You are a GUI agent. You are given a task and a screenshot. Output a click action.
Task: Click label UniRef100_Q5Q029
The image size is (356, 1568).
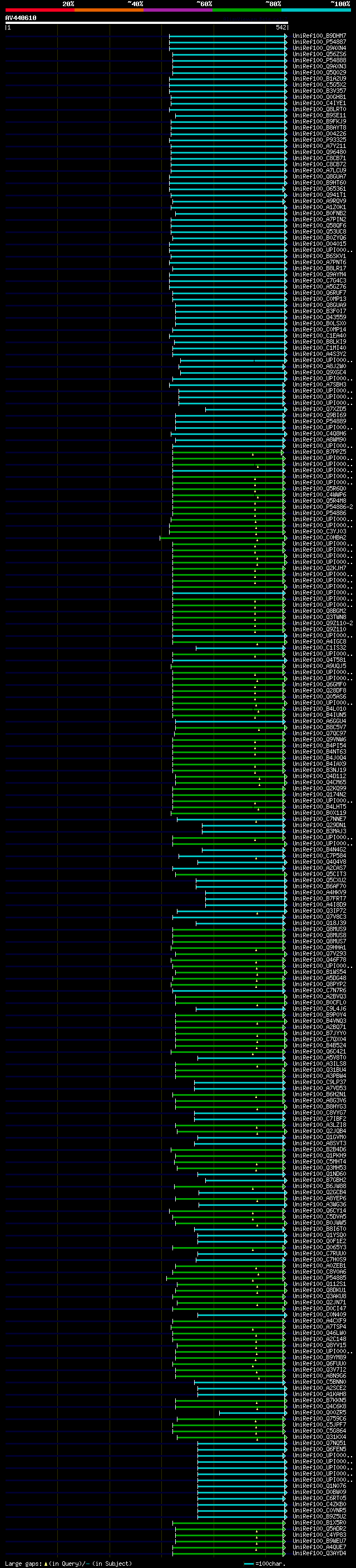[319, 72]
